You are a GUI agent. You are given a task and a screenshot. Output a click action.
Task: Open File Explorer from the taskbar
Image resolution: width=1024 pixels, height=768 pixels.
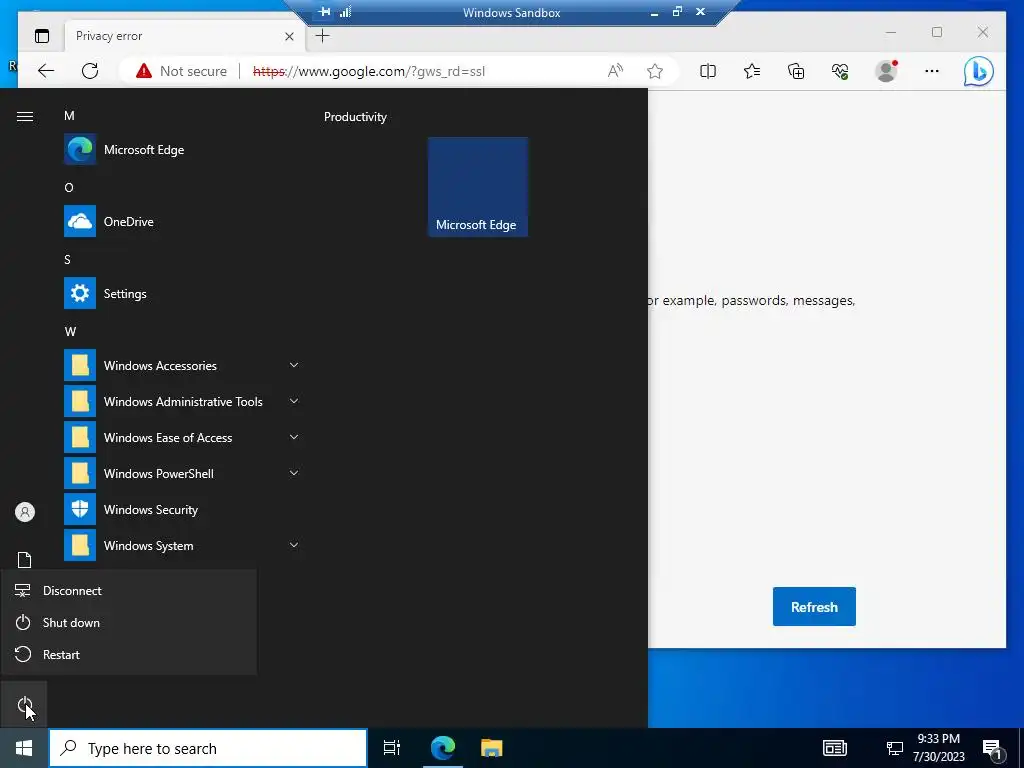point(491,748)
